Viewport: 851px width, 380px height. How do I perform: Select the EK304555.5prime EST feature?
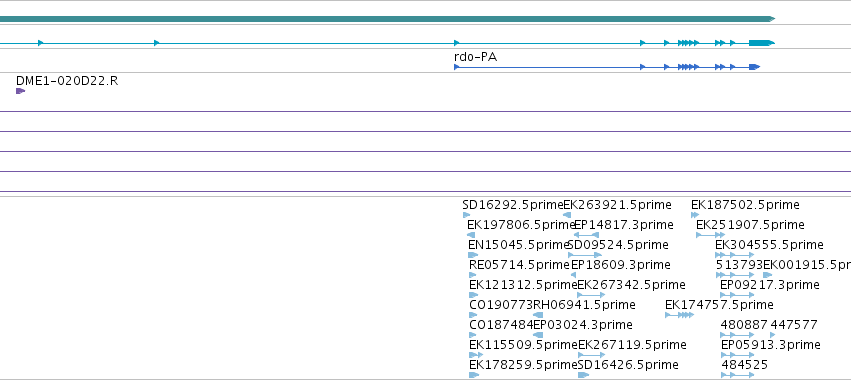(735, 255)
